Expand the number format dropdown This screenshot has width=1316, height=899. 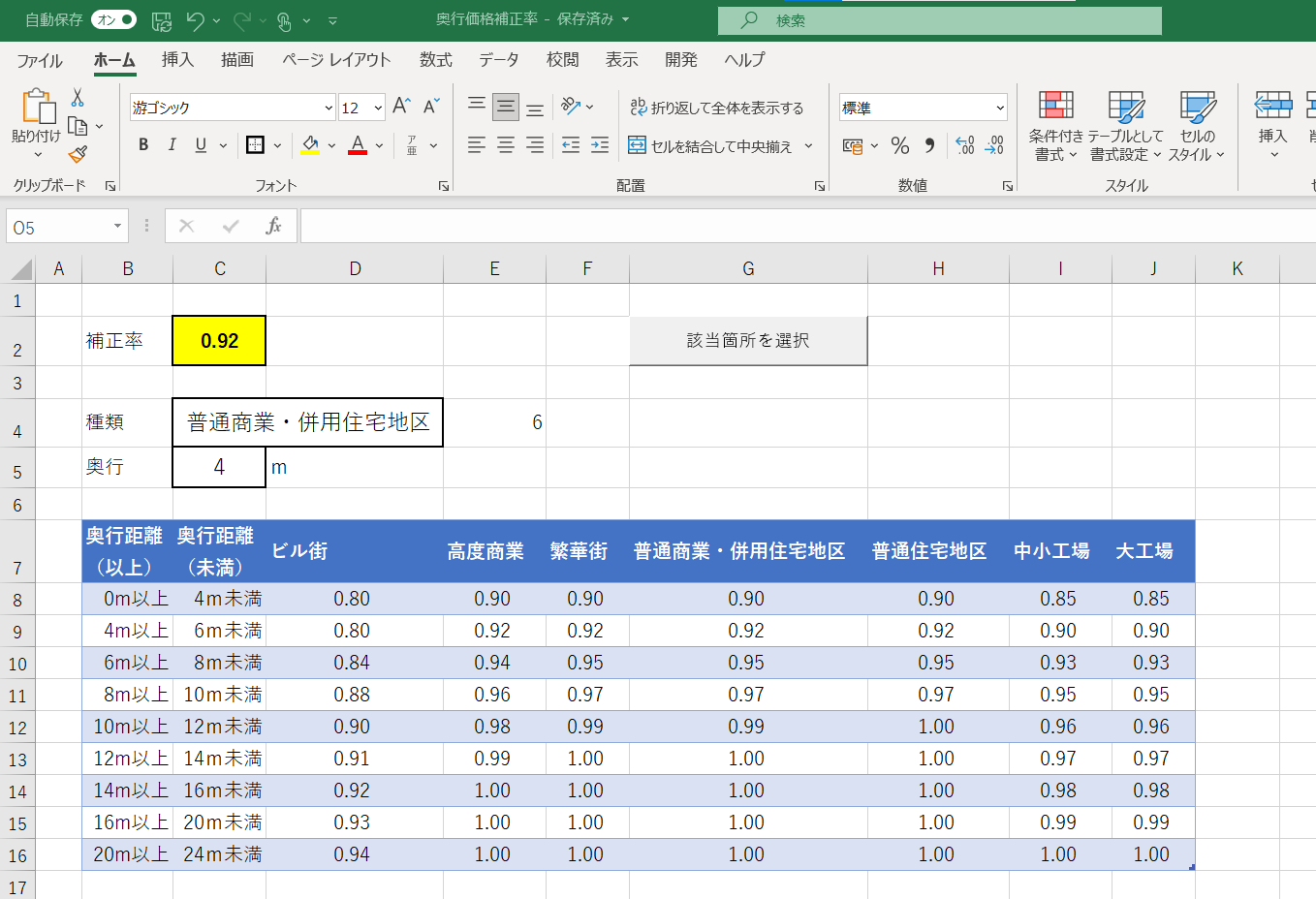click(999, 108)
